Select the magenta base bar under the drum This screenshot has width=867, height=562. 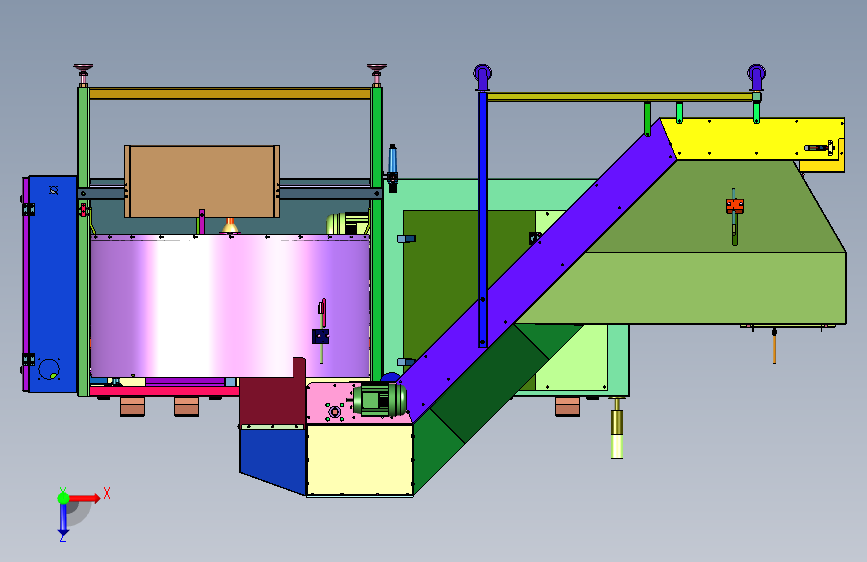164,391
